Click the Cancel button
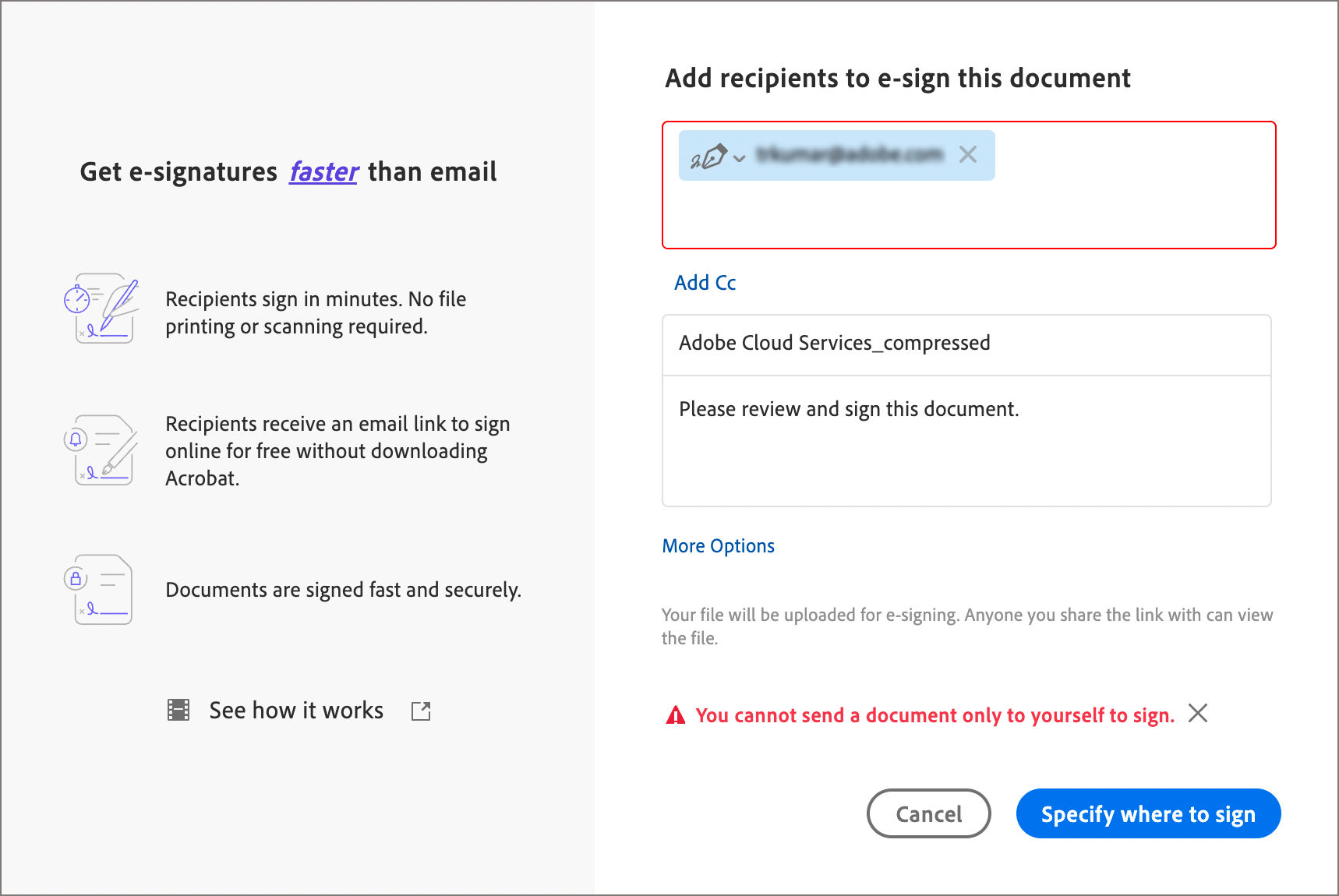 tap(928, 813)
